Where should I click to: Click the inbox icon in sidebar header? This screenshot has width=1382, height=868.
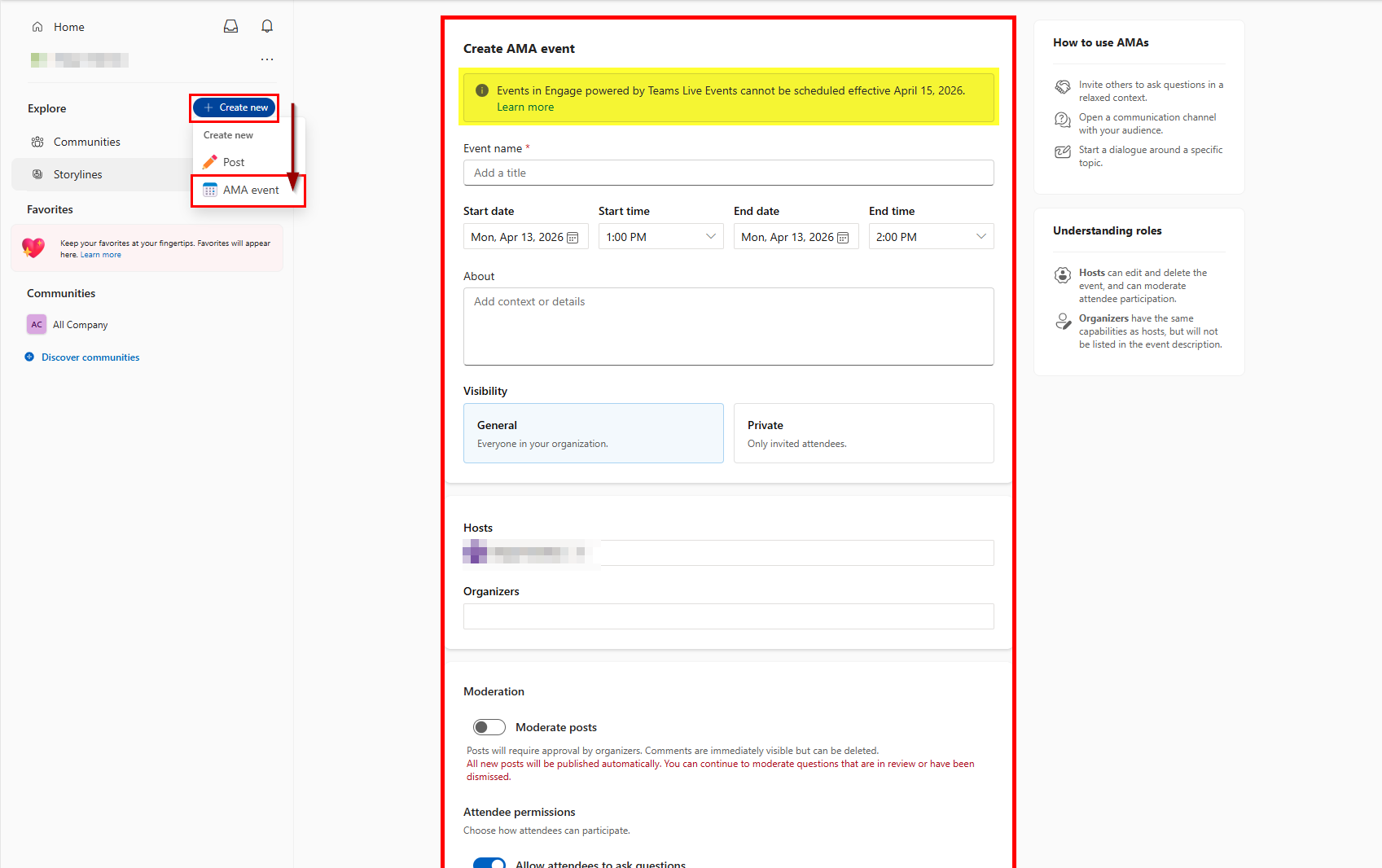point(231,27)
